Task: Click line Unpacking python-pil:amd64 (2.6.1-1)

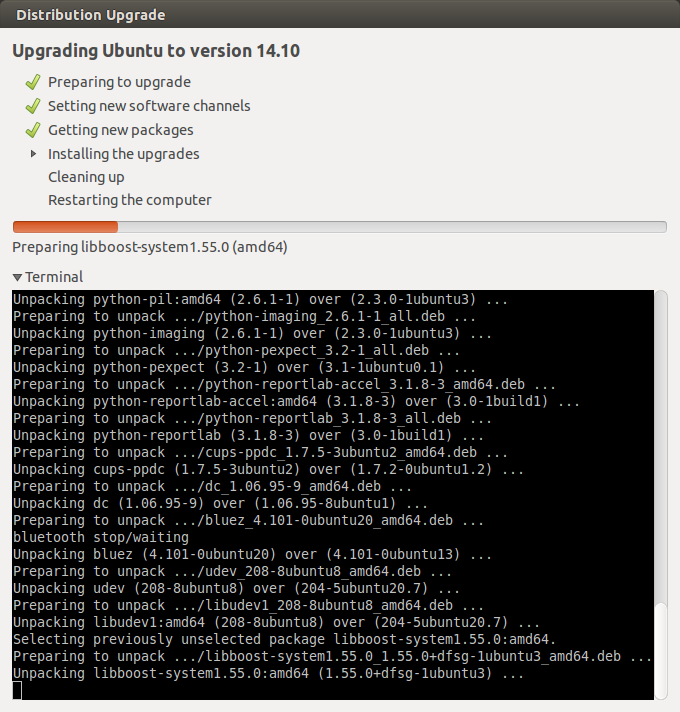Action: tap(261, 300)
